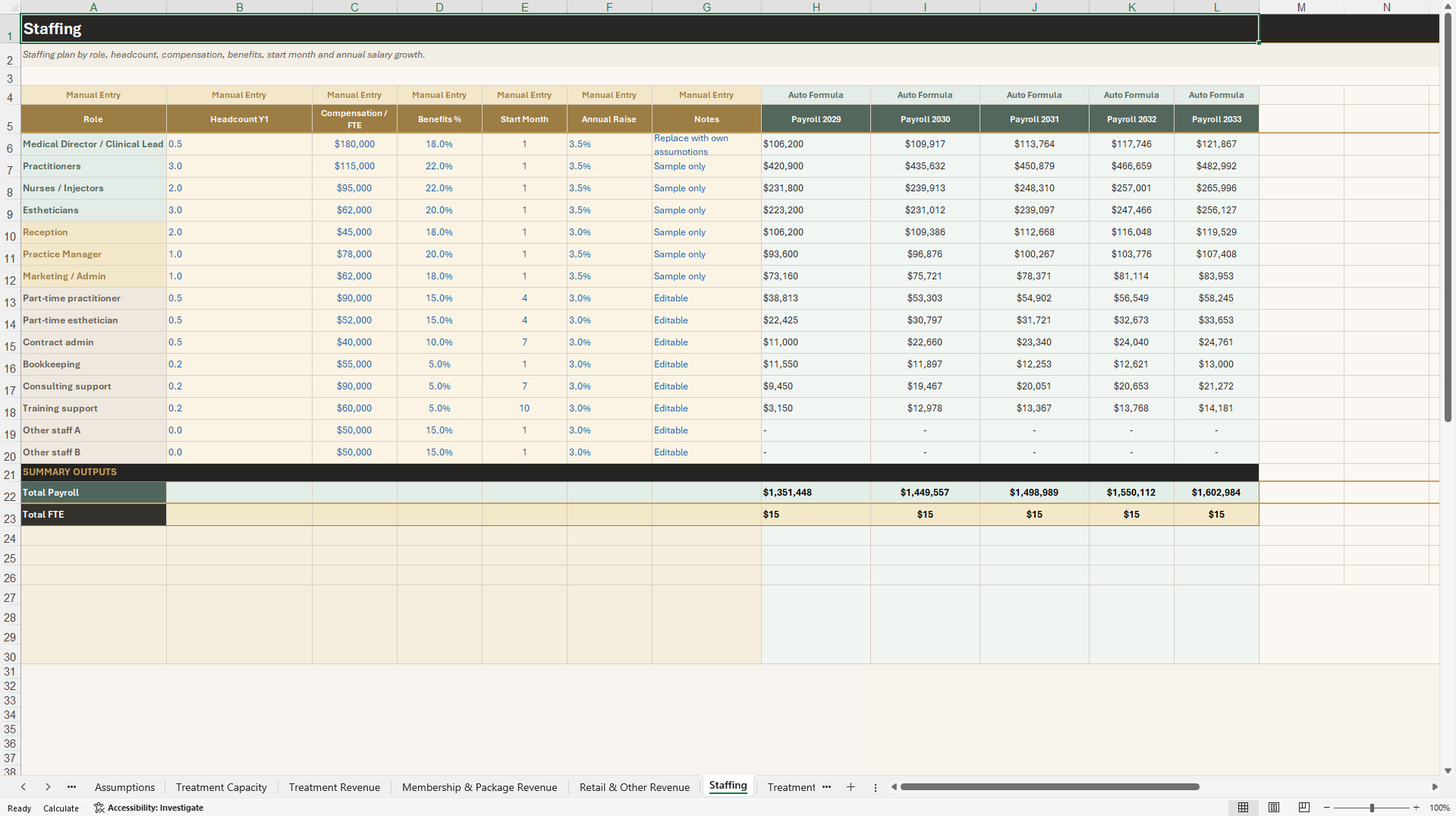Zoom in with plus icon
1456x816 pixels.
(1416, 808)
